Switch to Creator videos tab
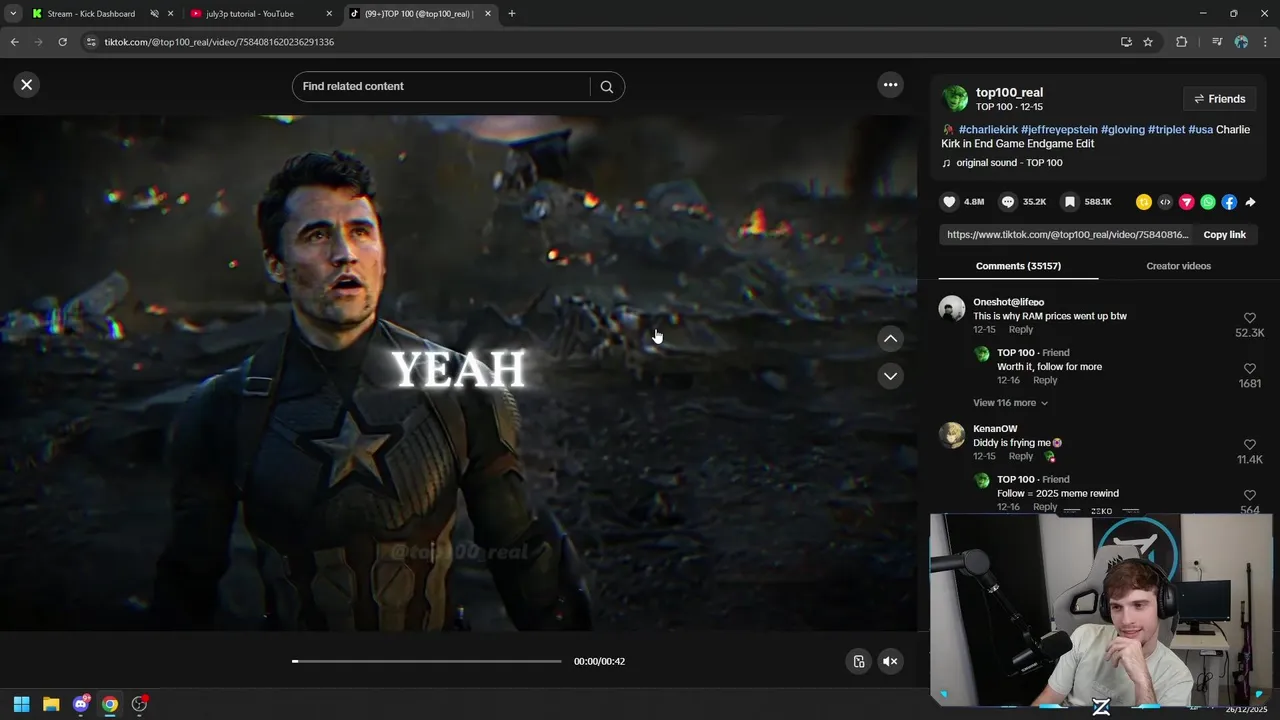The width and height of the screenshot is (1280, 720). pyautogui.click(x=1178, y=266)
